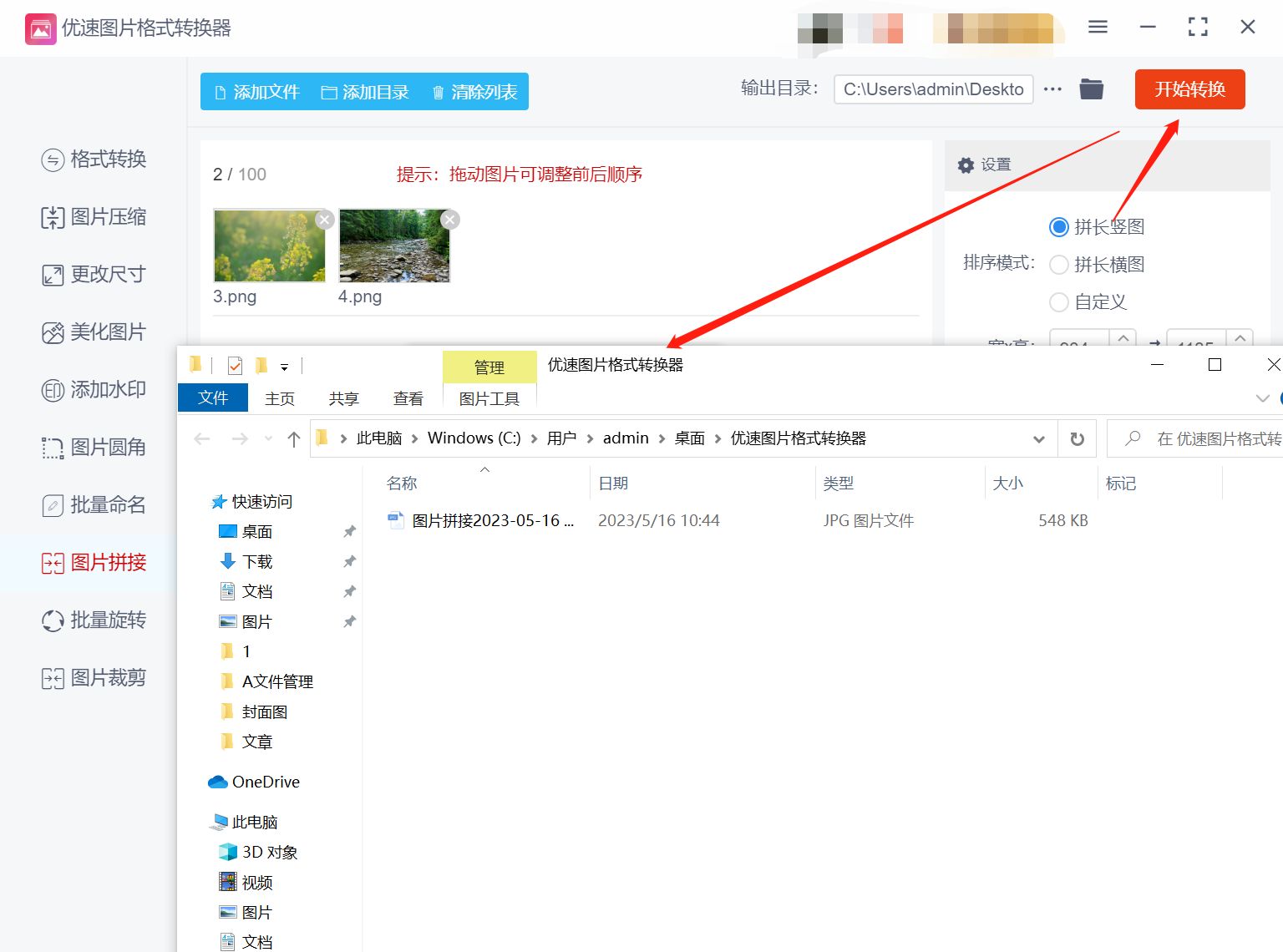
Task: Choose the 拼长横图 sort mode
Action: [x=1059, y=265]
